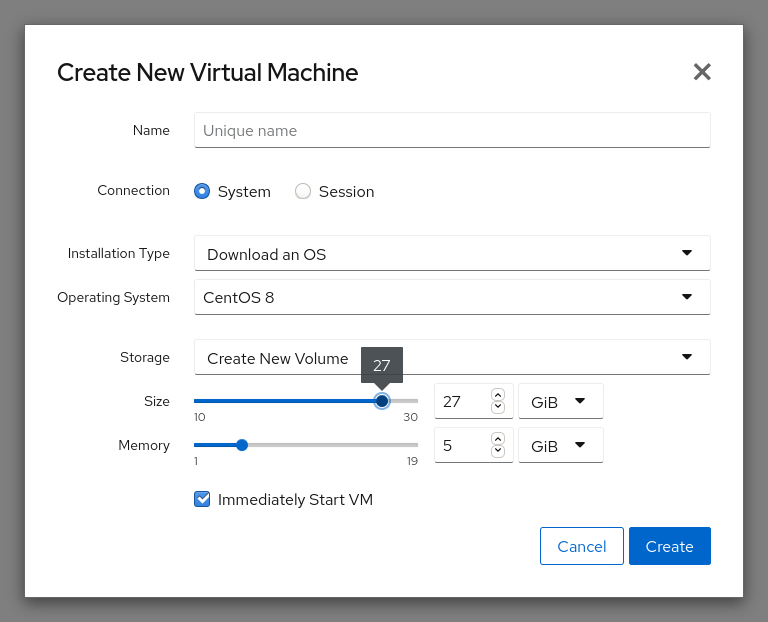Click the Size numeric input showing 27
The width and height of the screenshot is (768, 622).
coord(462,401)
